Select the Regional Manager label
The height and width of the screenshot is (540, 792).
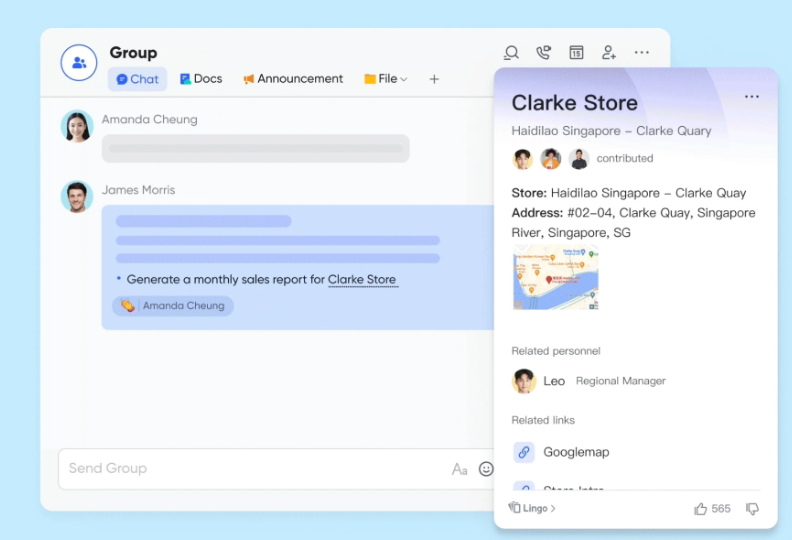(x=621, y=381)
